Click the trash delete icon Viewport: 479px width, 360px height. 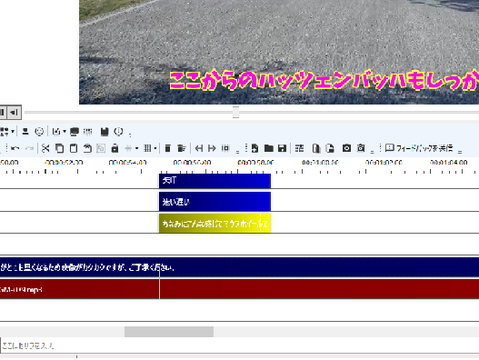[168, 148]
